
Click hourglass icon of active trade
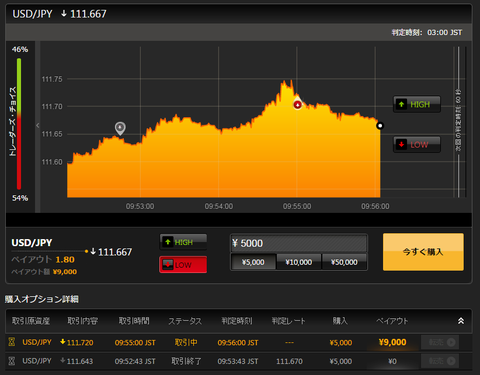tap(12, 342)
